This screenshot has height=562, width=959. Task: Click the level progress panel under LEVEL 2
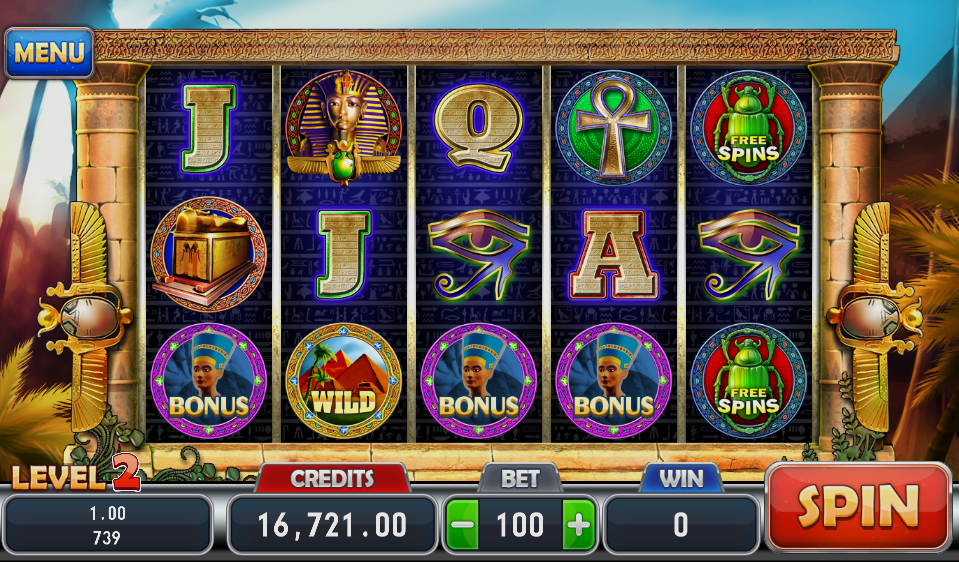107,525
